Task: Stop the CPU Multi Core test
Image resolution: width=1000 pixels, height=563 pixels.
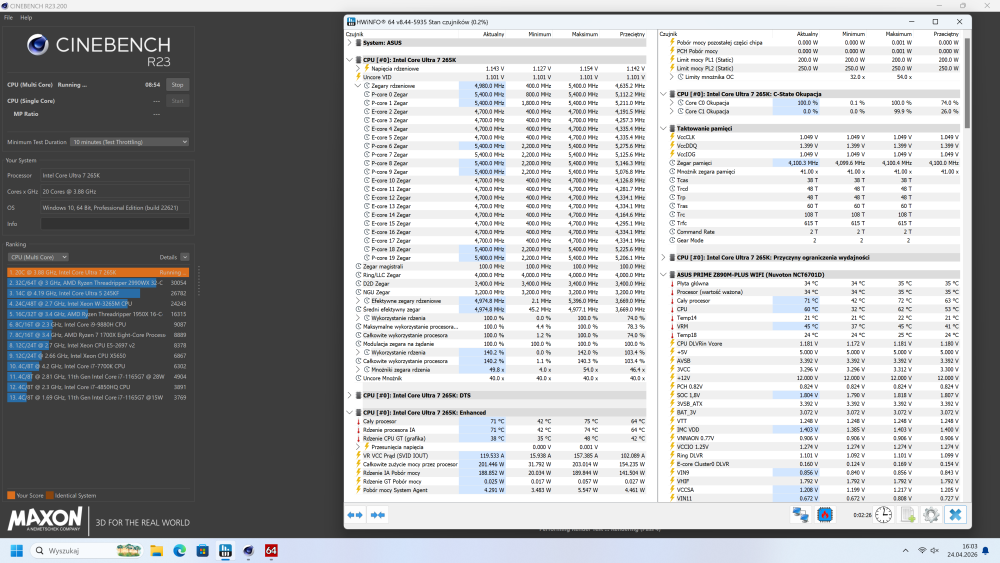Action: tap(177, 85)
